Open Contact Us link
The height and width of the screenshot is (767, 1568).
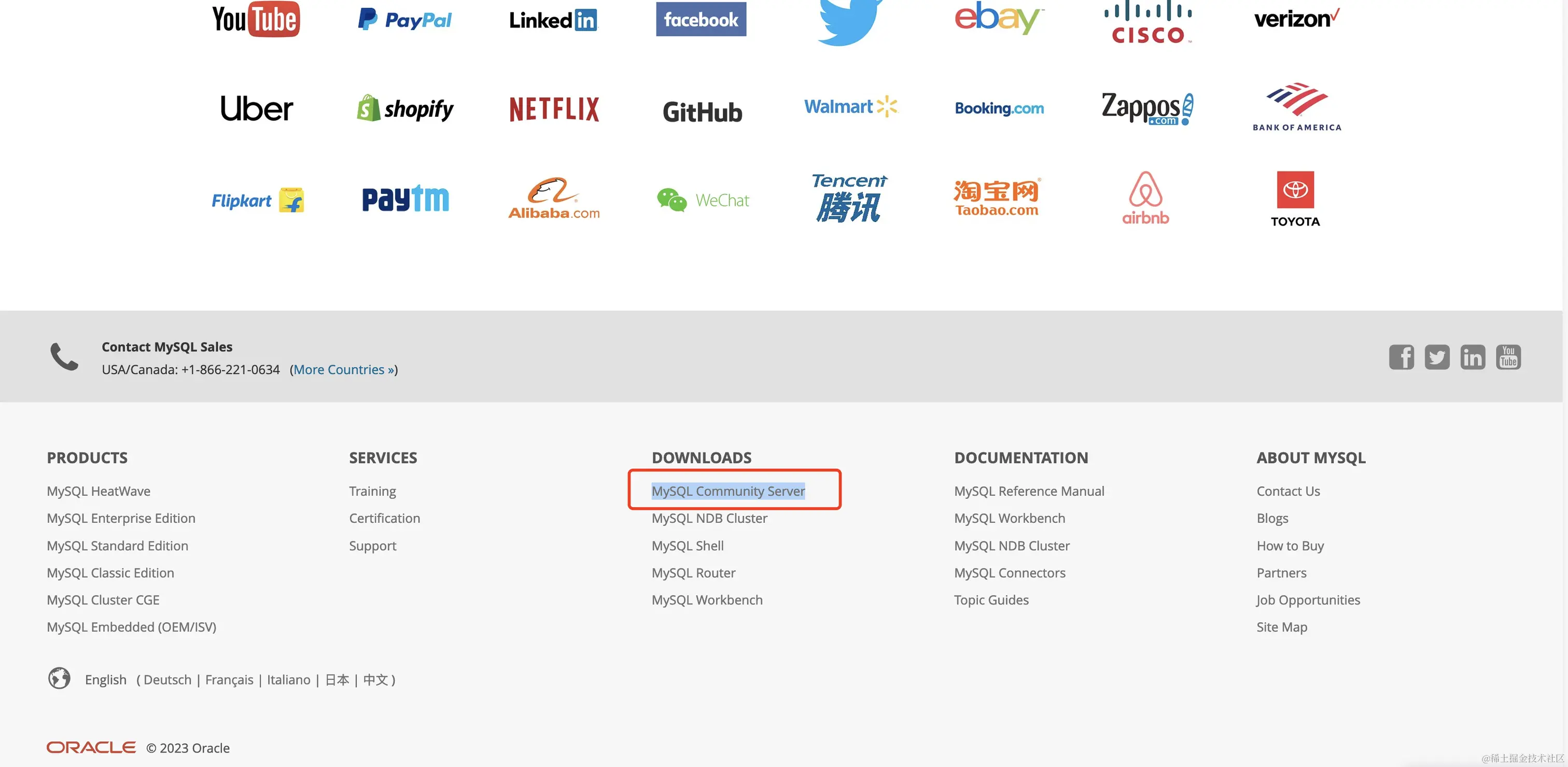click(x=1288, y=491)
